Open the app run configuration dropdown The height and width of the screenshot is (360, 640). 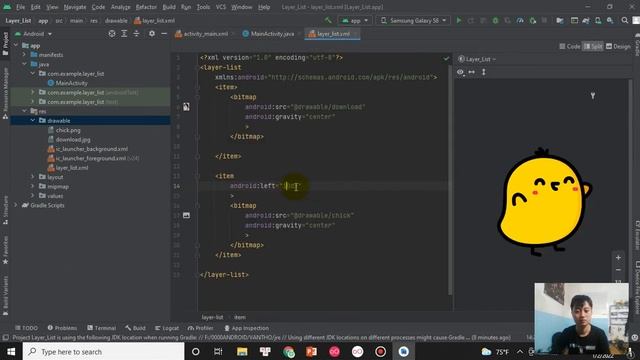[355, 20]
